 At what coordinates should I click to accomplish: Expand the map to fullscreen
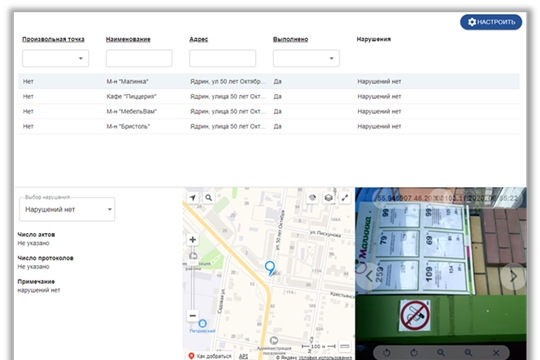tap(345, 198)
